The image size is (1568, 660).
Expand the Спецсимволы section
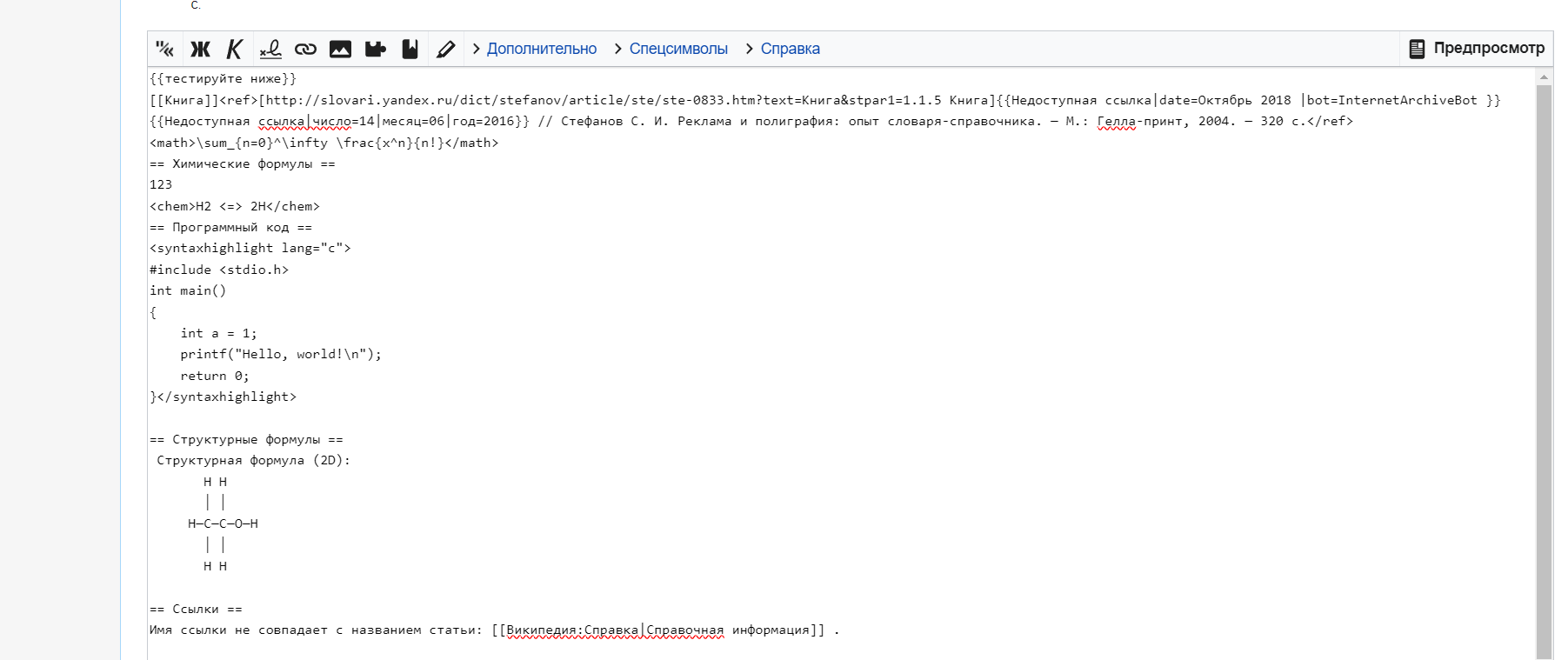677,49
